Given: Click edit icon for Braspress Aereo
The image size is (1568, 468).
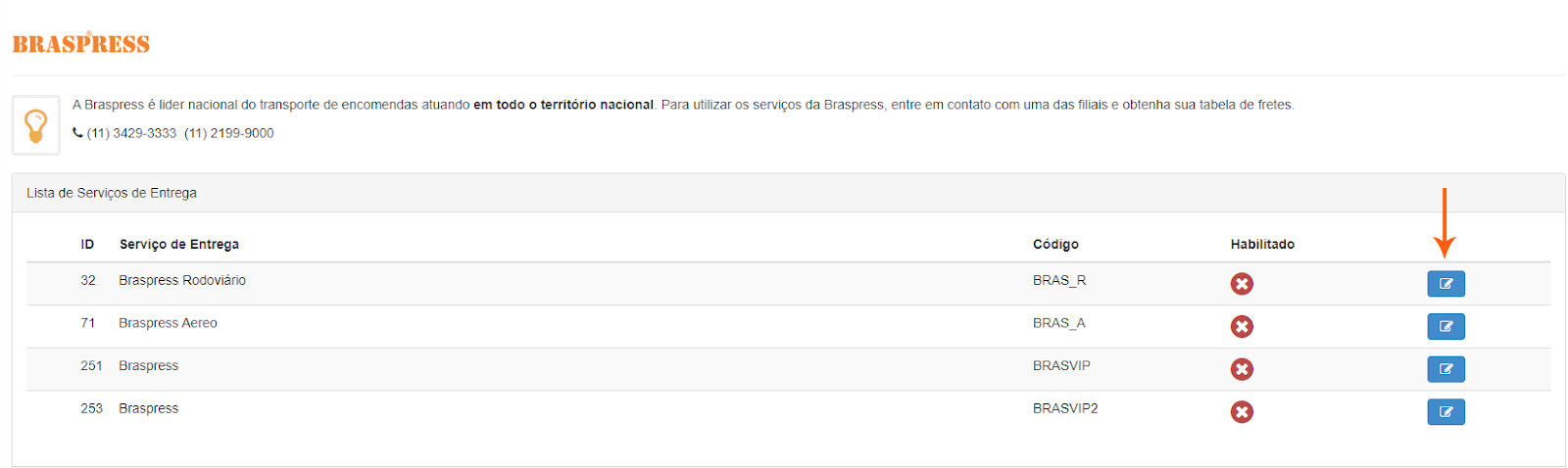Looking at the screenshot, I should [x=1445, y=326].
